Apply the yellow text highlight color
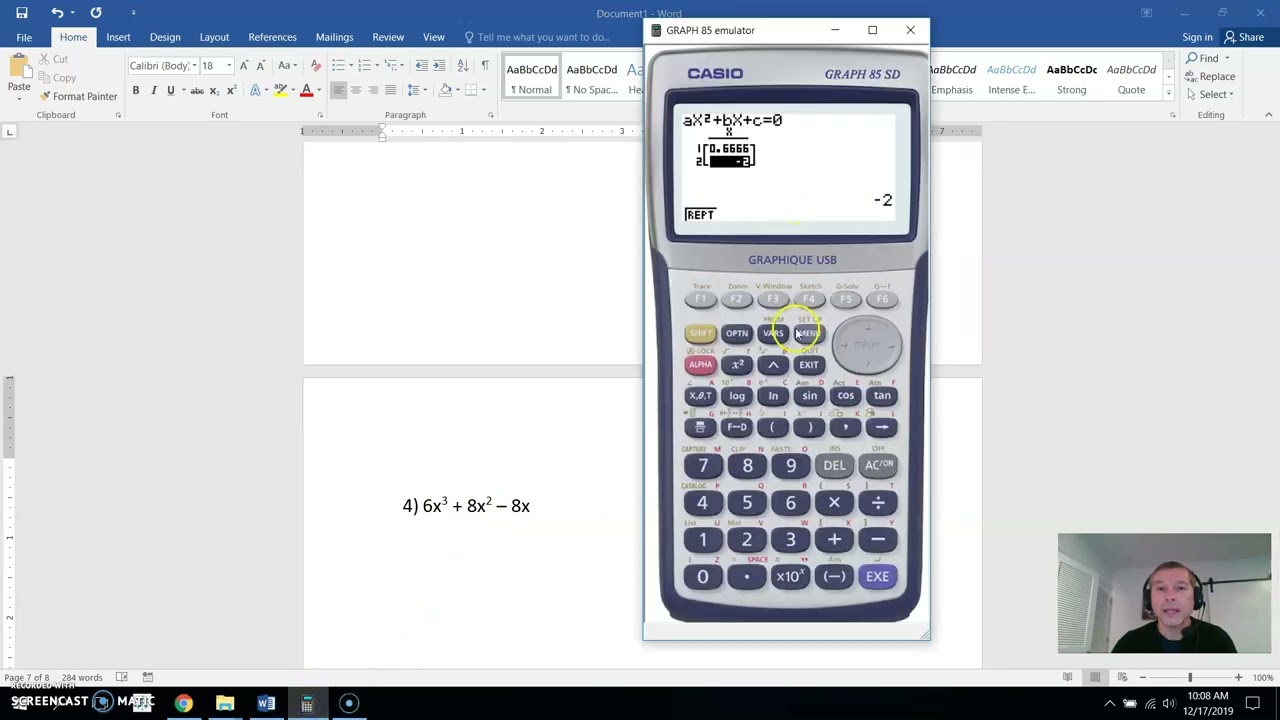 (x=280, y=90)
